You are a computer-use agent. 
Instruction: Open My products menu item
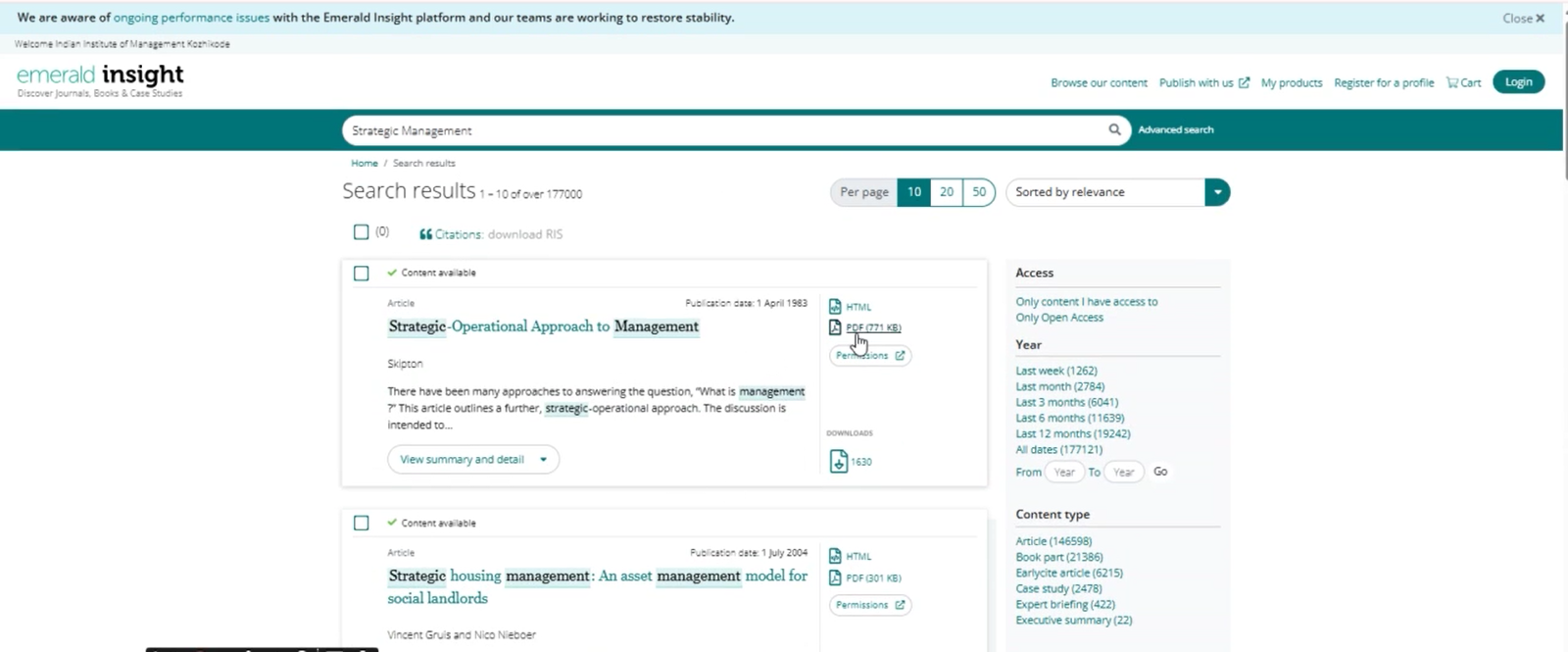pos(1291,83)
